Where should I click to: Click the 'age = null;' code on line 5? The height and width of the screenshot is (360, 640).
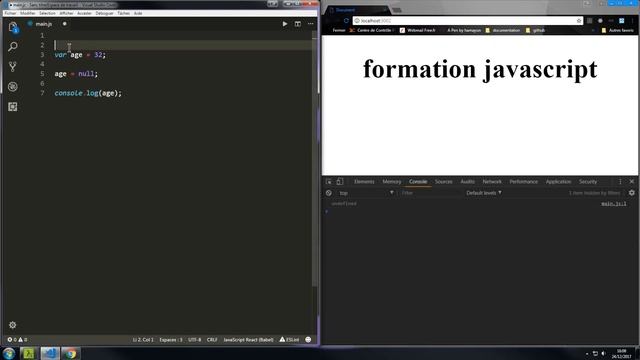pos(76,74)
